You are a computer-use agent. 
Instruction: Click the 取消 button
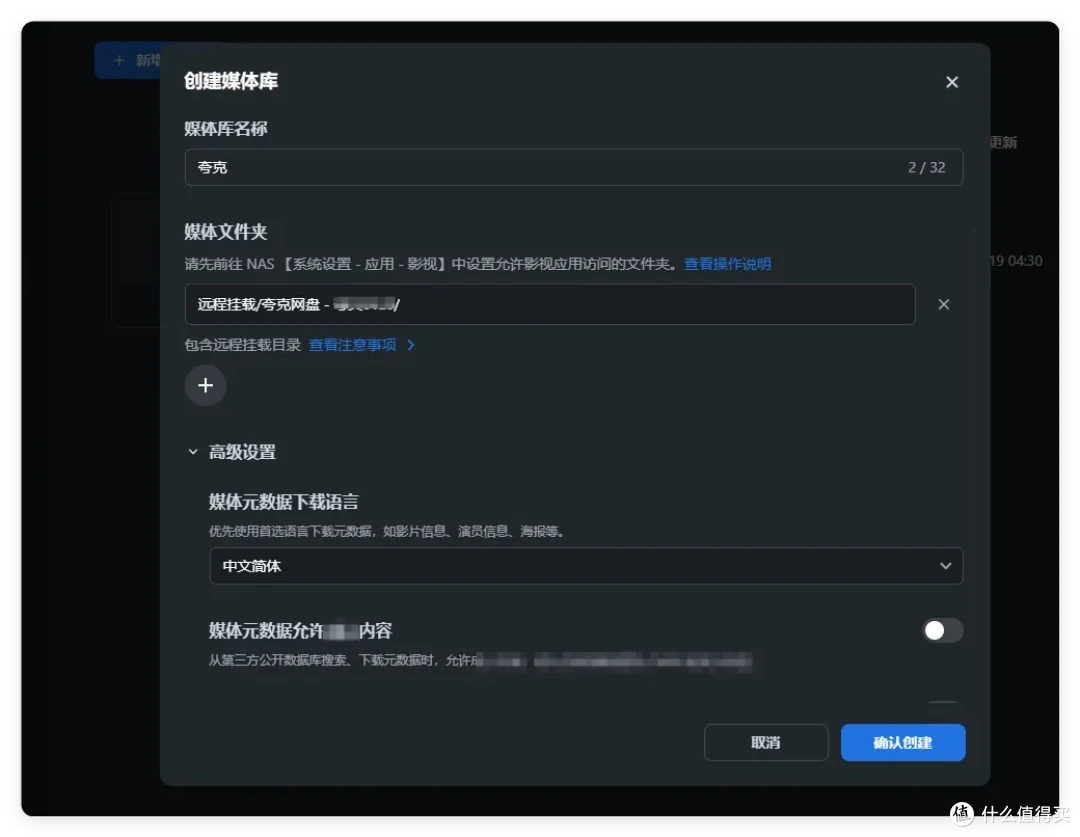[x=765, y=743]
